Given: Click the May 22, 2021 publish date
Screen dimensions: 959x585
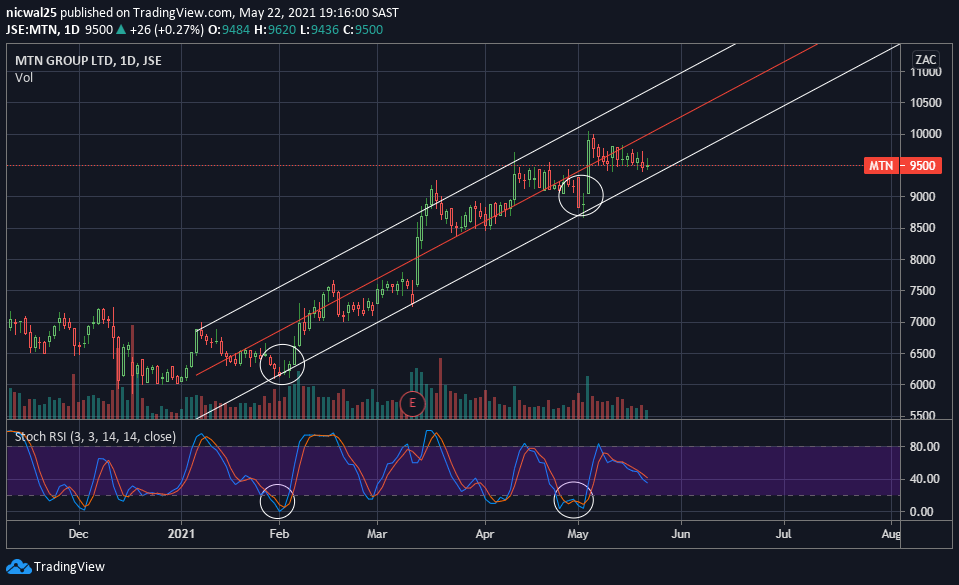Looking at the screenshot, I should (x=278, y=12).
